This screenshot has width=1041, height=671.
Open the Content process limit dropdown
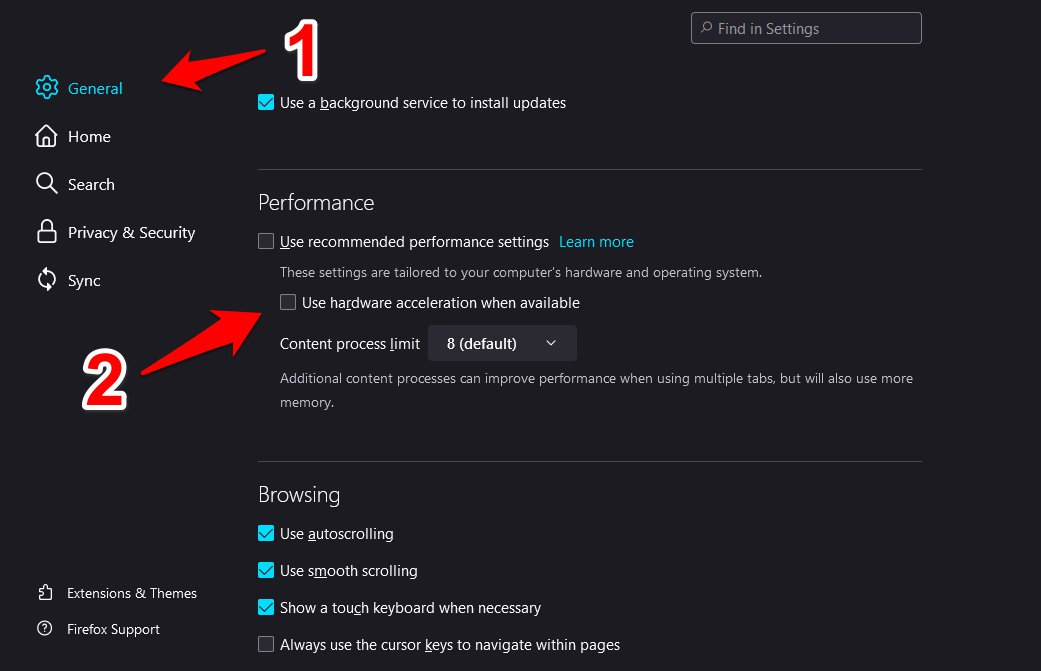(502, 343)
